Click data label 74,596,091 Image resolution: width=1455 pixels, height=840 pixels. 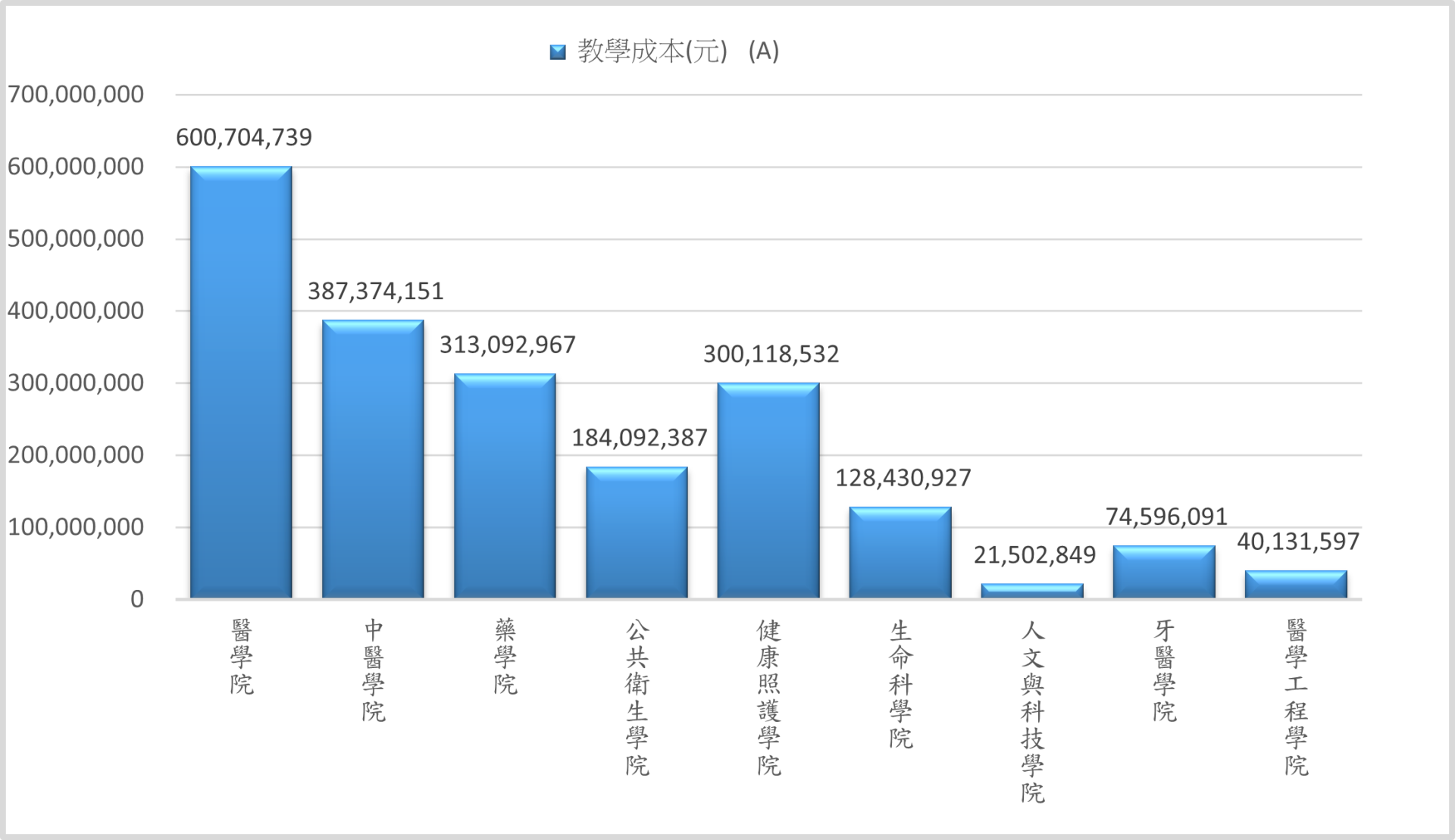(x=1166, y=517)
